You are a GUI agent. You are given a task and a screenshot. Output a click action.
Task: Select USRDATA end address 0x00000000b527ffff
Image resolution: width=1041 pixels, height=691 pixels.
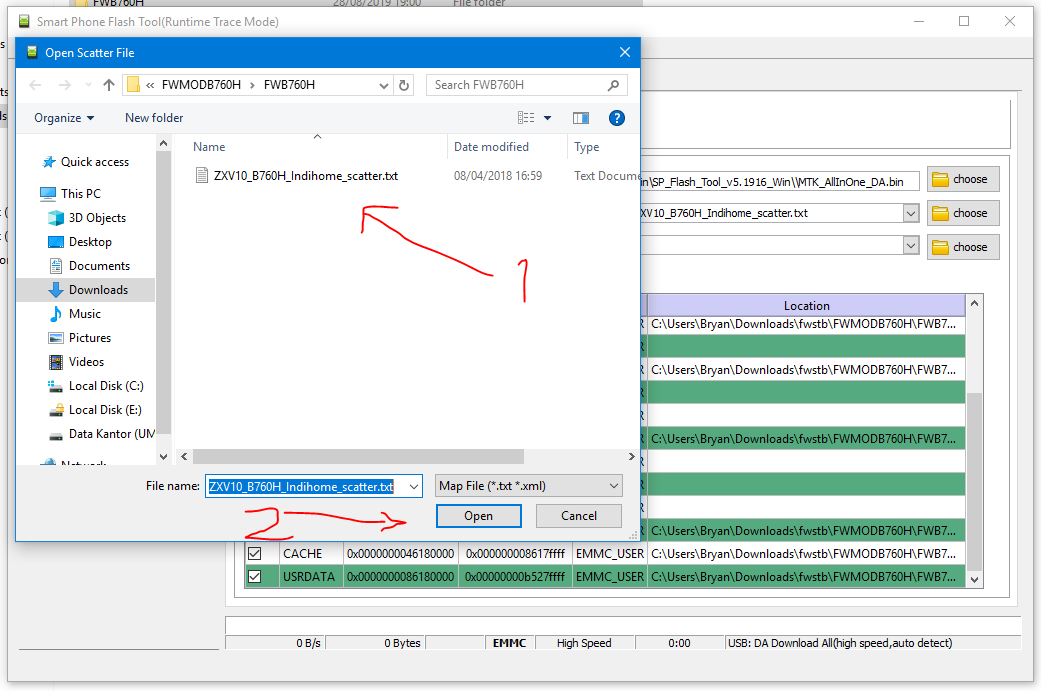(515, 577)
